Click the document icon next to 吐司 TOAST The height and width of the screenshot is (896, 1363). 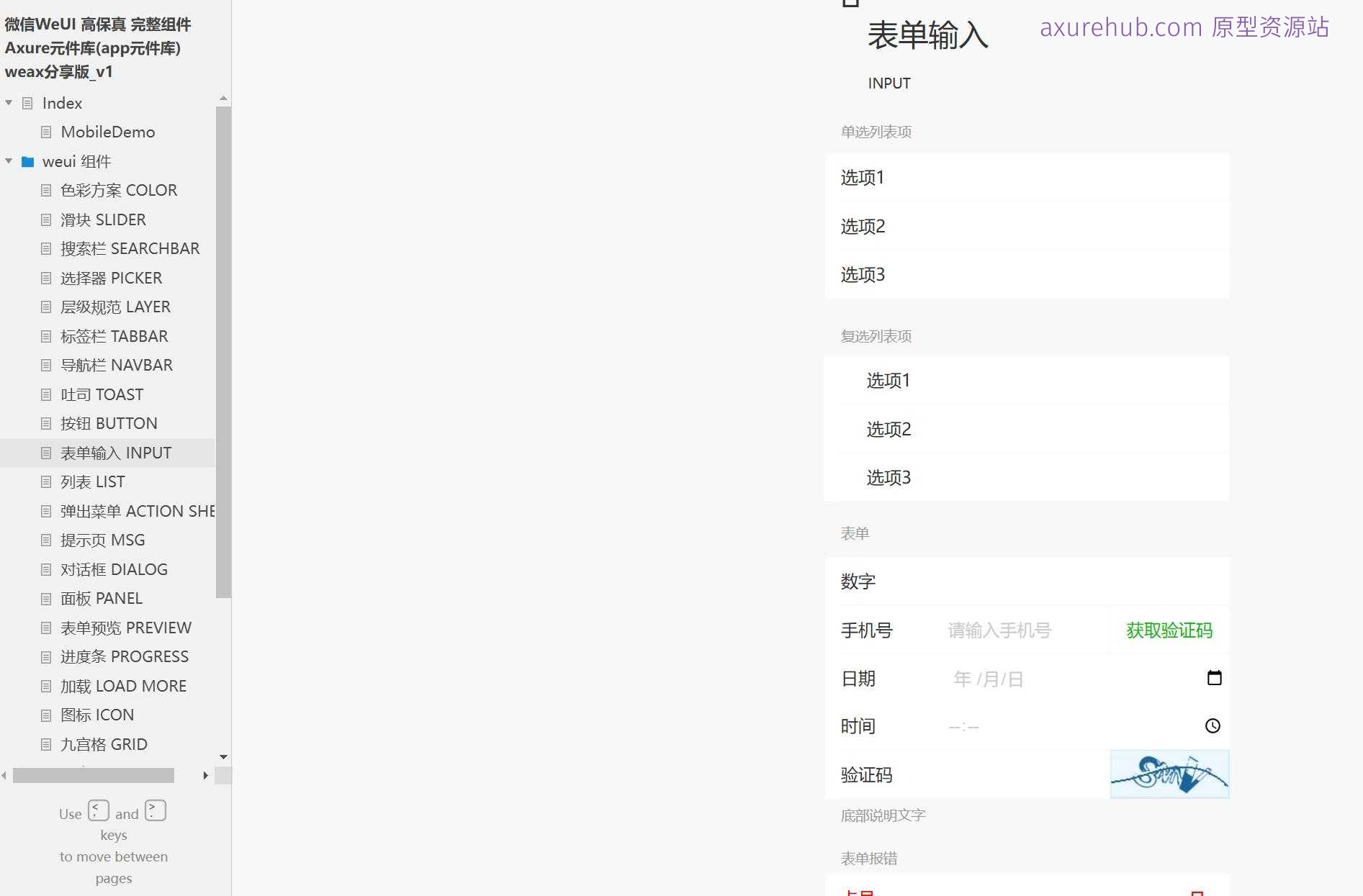pyautogui.click(x=46, y=394)
